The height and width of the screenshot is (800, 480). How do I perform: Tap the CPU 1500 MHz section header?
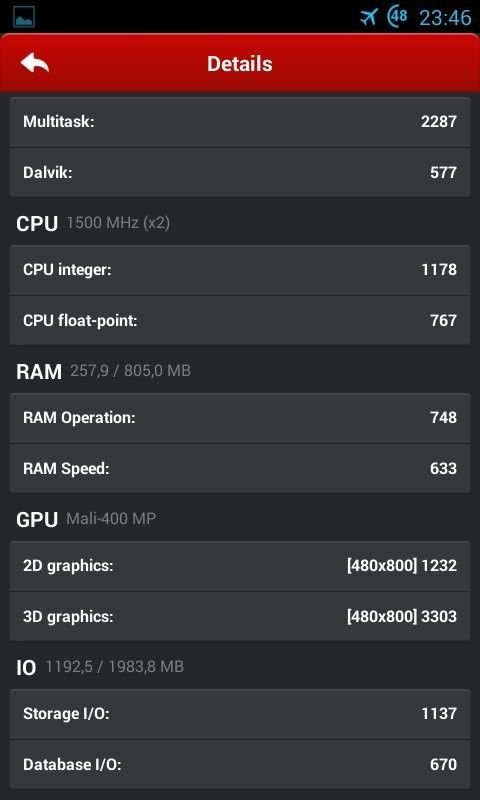point(93,223)
